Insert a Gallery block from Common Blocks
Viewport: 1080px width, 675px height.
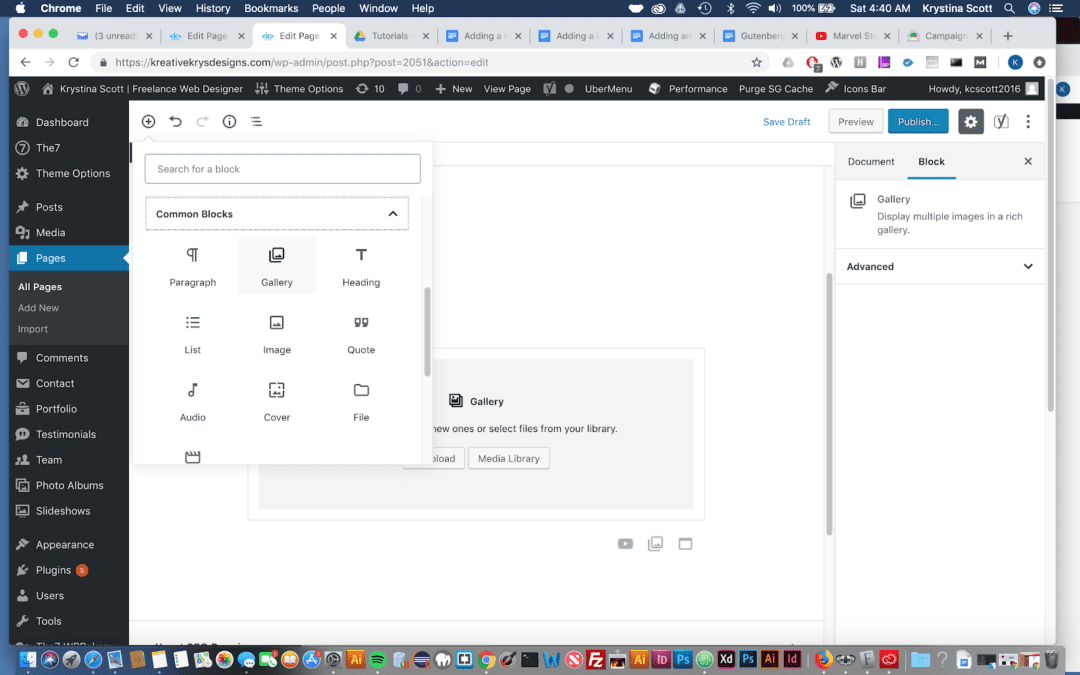(x=277, y=267)
